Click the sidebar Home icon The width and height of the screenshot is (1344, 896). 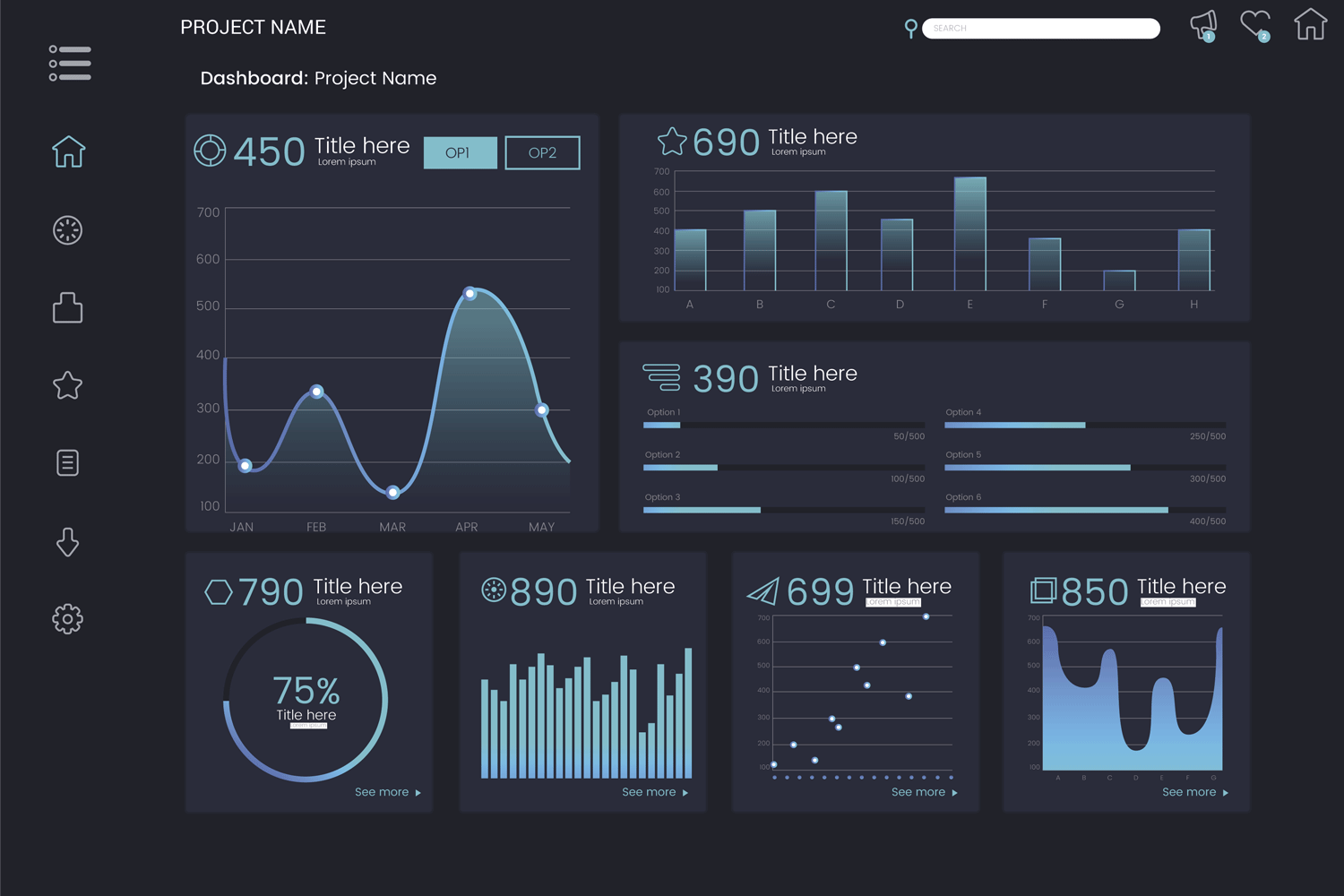[68, 151]
